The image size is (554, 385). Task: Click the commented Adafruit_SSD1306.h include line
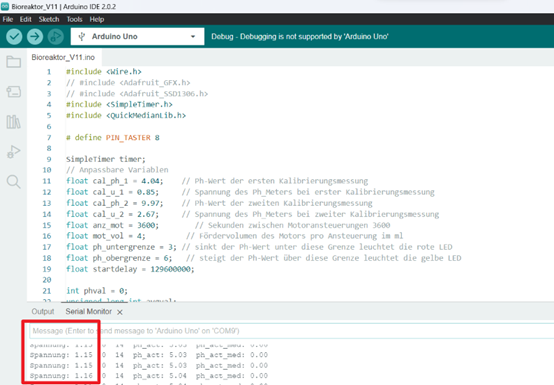(137, 93)
